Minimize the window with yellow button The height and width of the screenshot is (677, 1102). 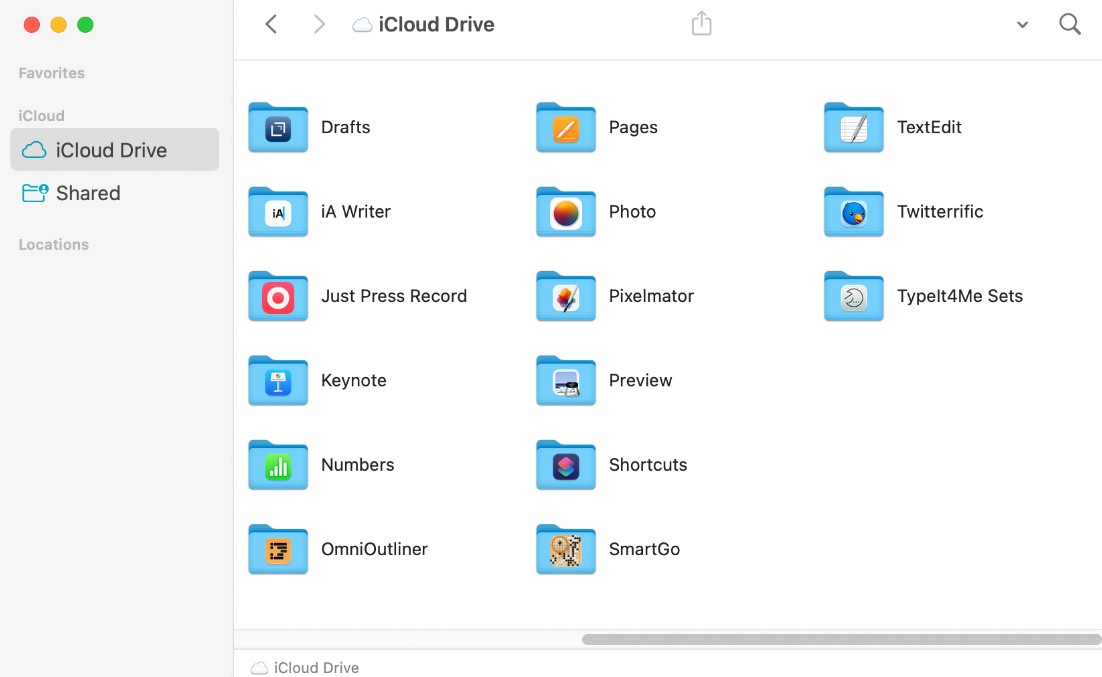coord(58,25)
